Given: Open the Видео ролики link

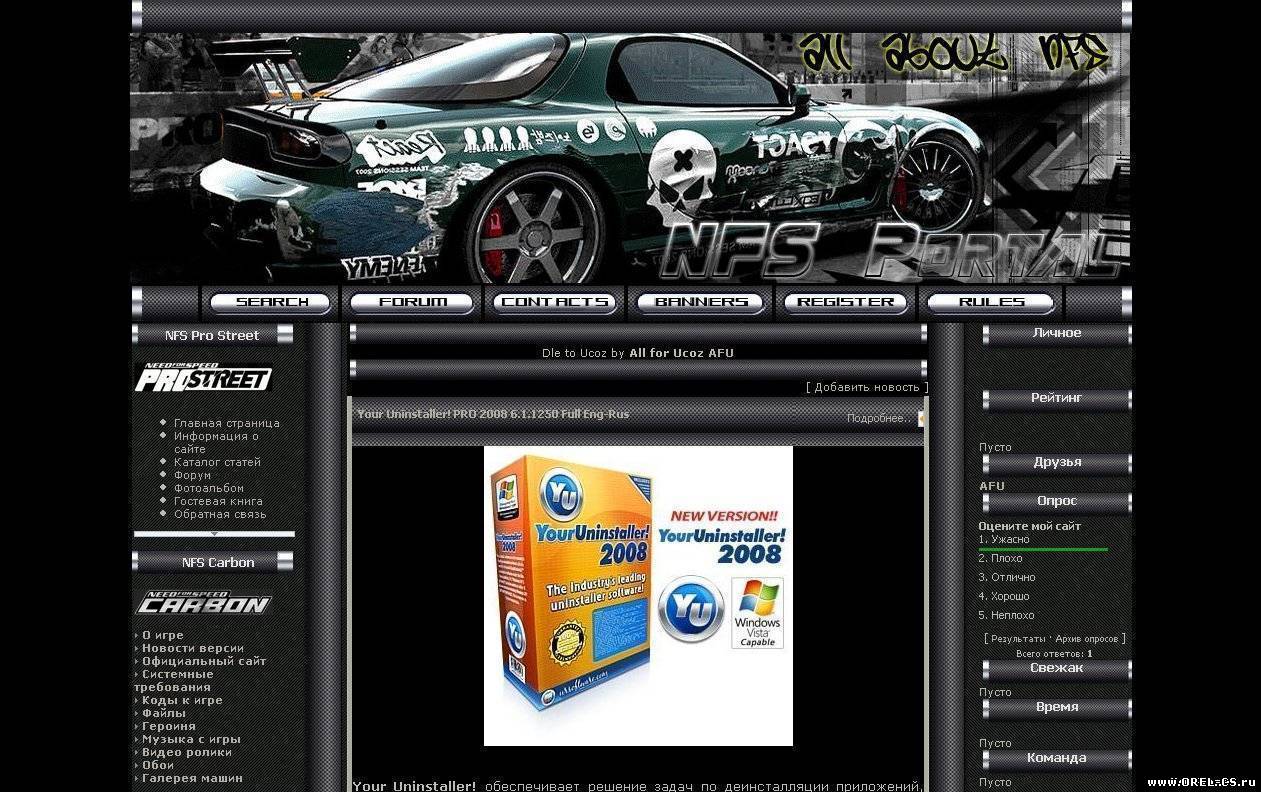Looking at the screenshot, I should pos(187,752).
